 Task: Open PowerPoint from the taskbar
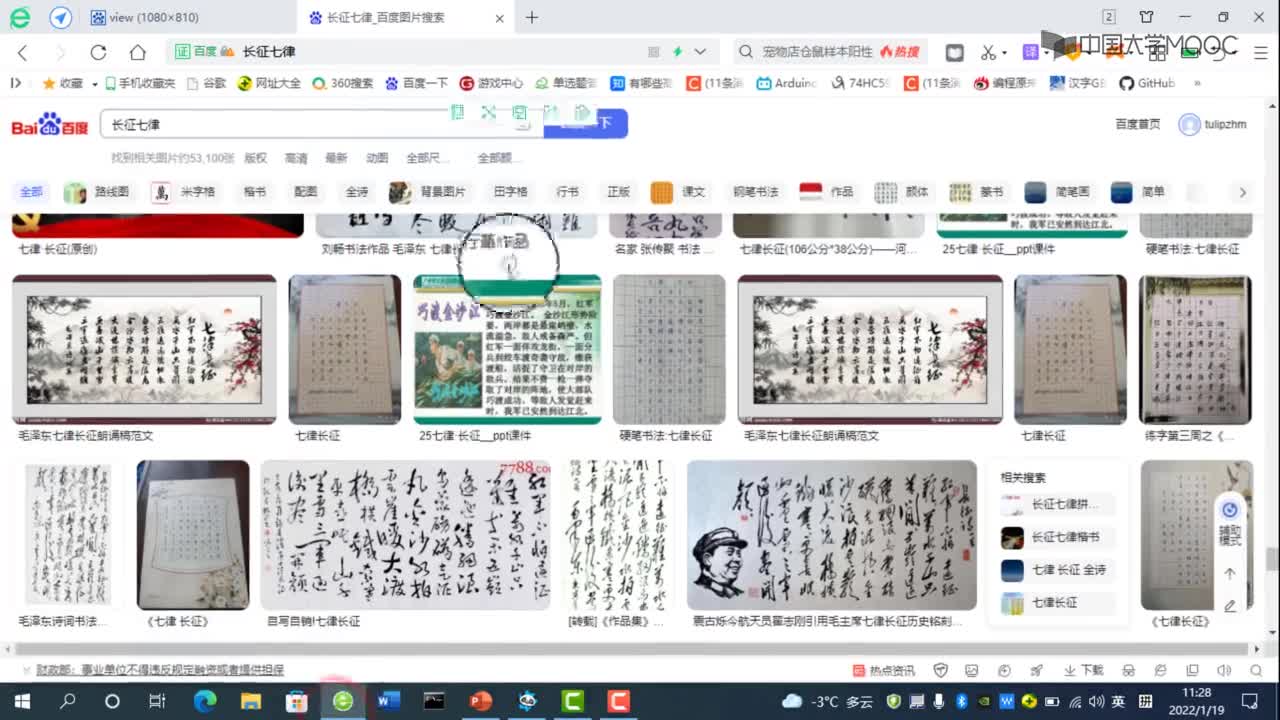pos(481,701)
